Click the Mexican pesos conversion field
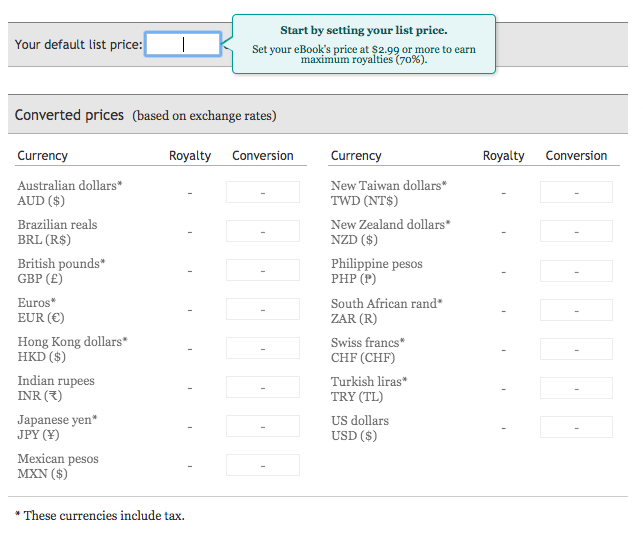This screenshot has height=534, width=643. pos(262,466)
